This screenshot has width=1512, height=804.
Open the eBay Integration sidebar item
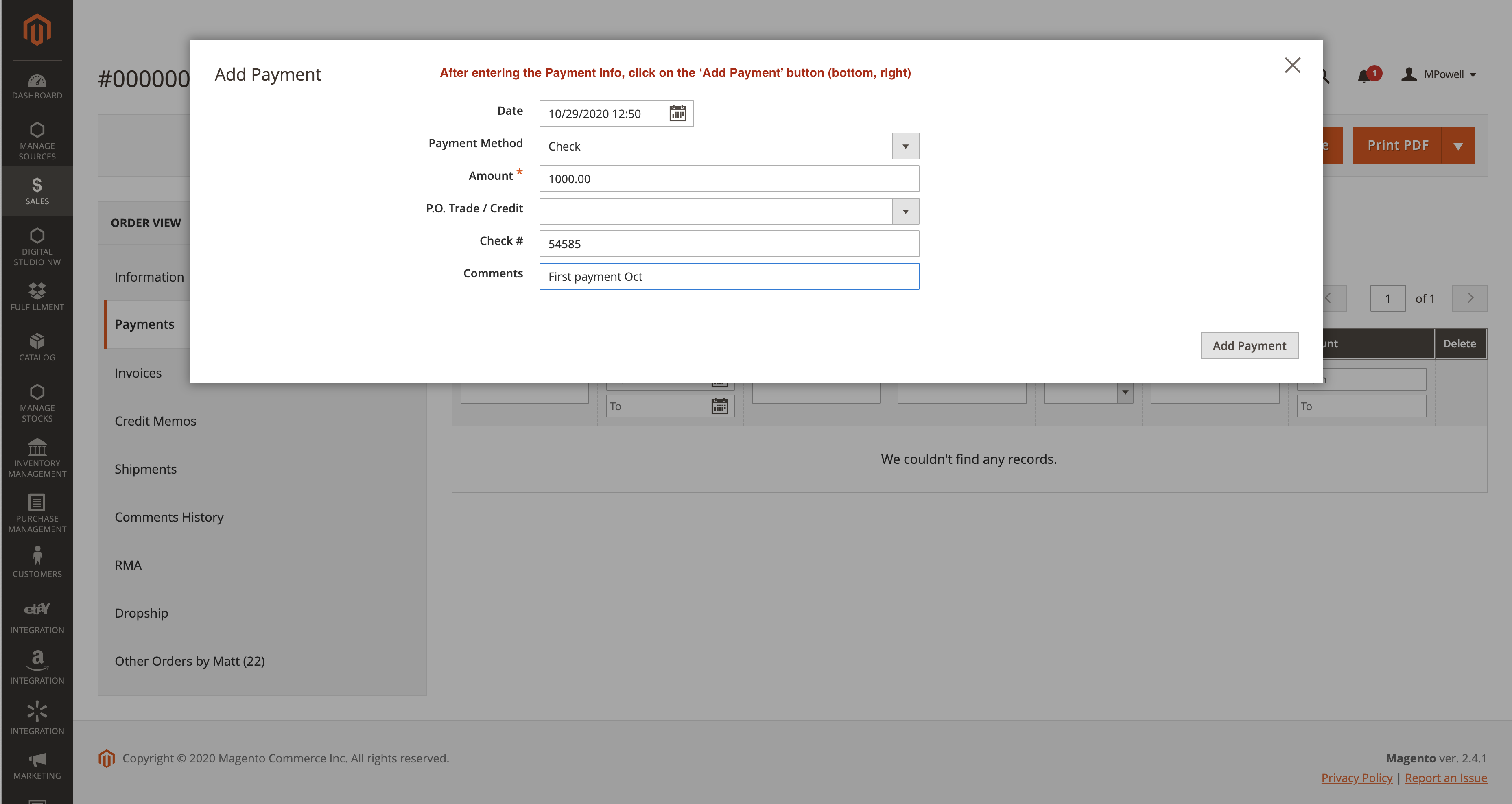point(37,617)
